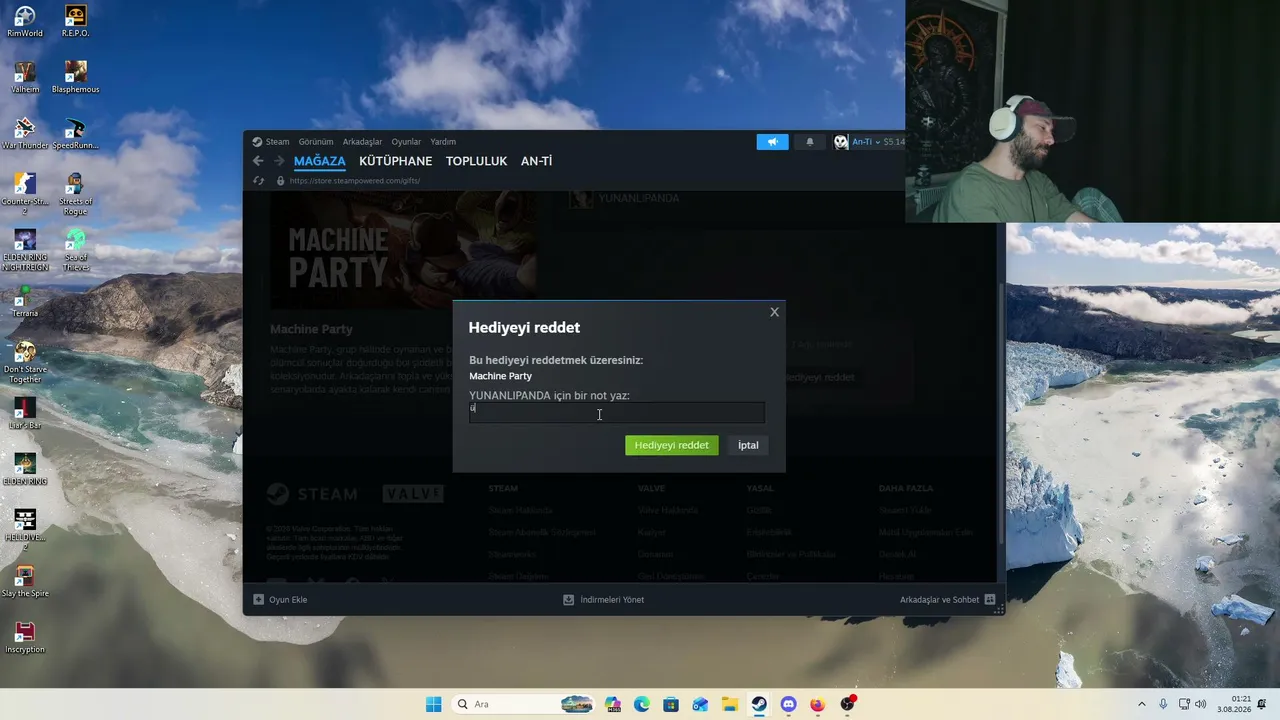
Task: Click the Steam store URL address
Action: pos(355,181)
